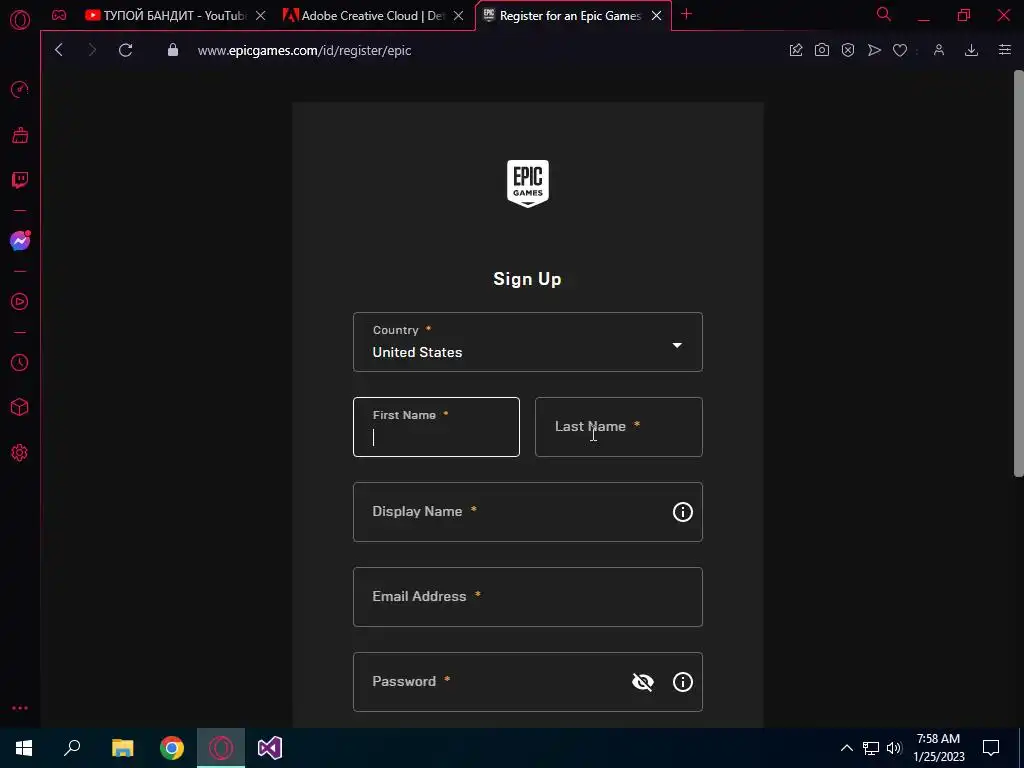
Task: Open the Opera menu logo button
Action: 20,20
